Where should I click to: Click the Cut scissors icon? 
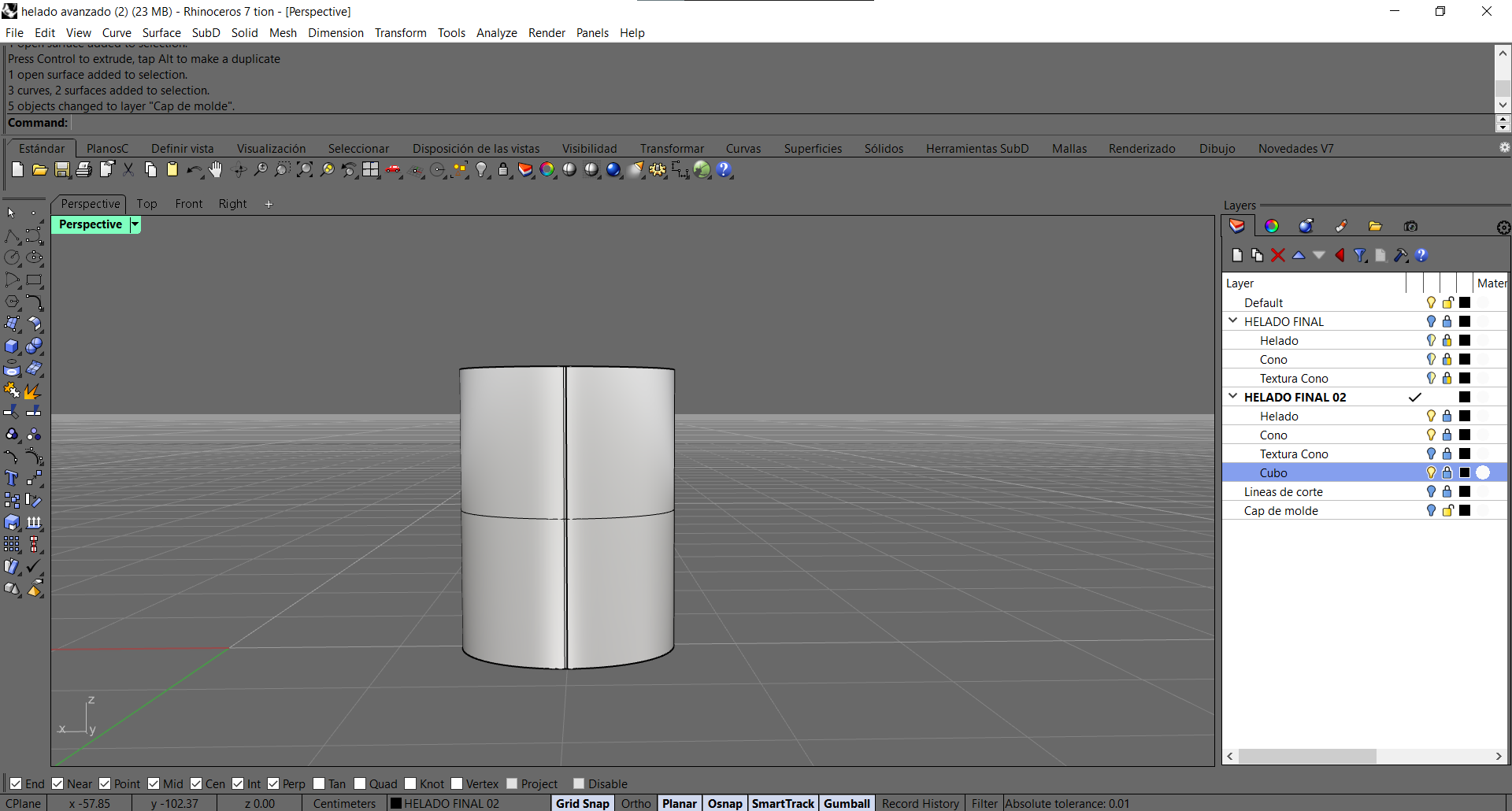pyautogui.click(x=128, y=169)
